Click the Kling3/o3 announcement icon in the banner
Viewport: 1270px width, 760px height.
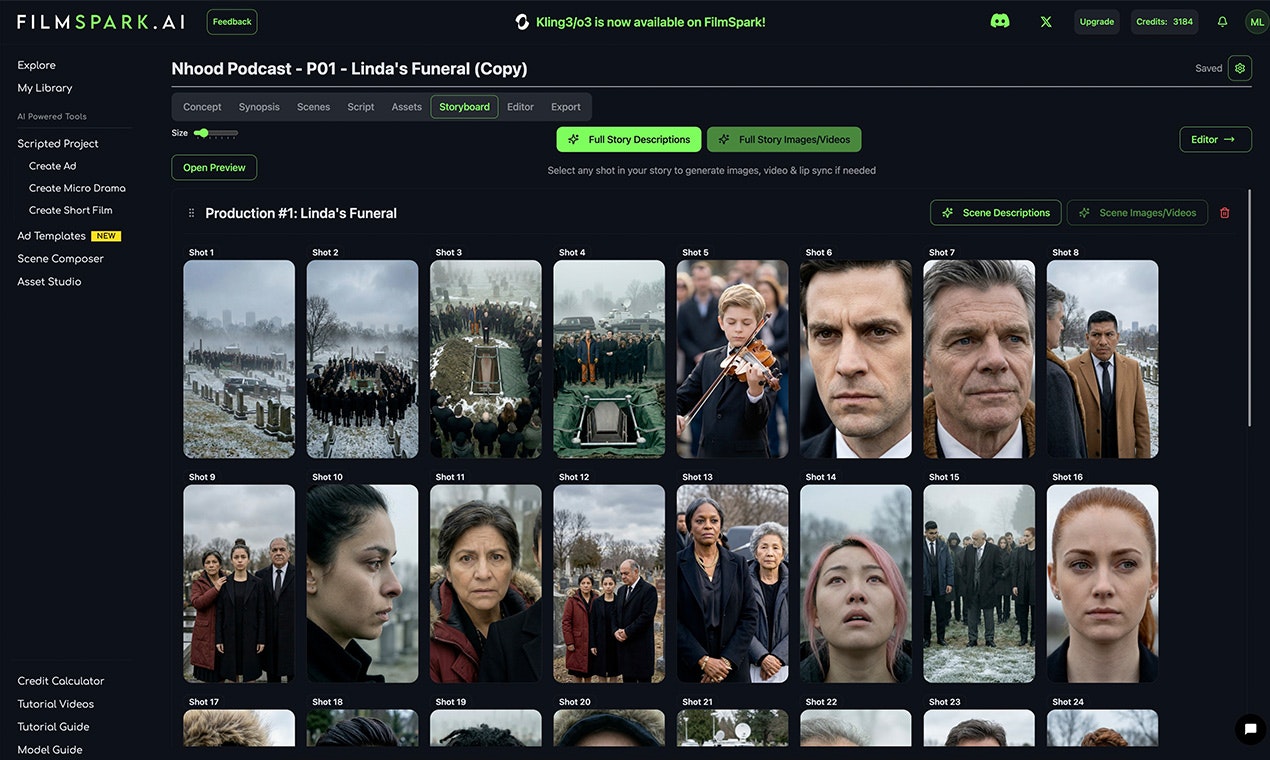pos(522,20)
